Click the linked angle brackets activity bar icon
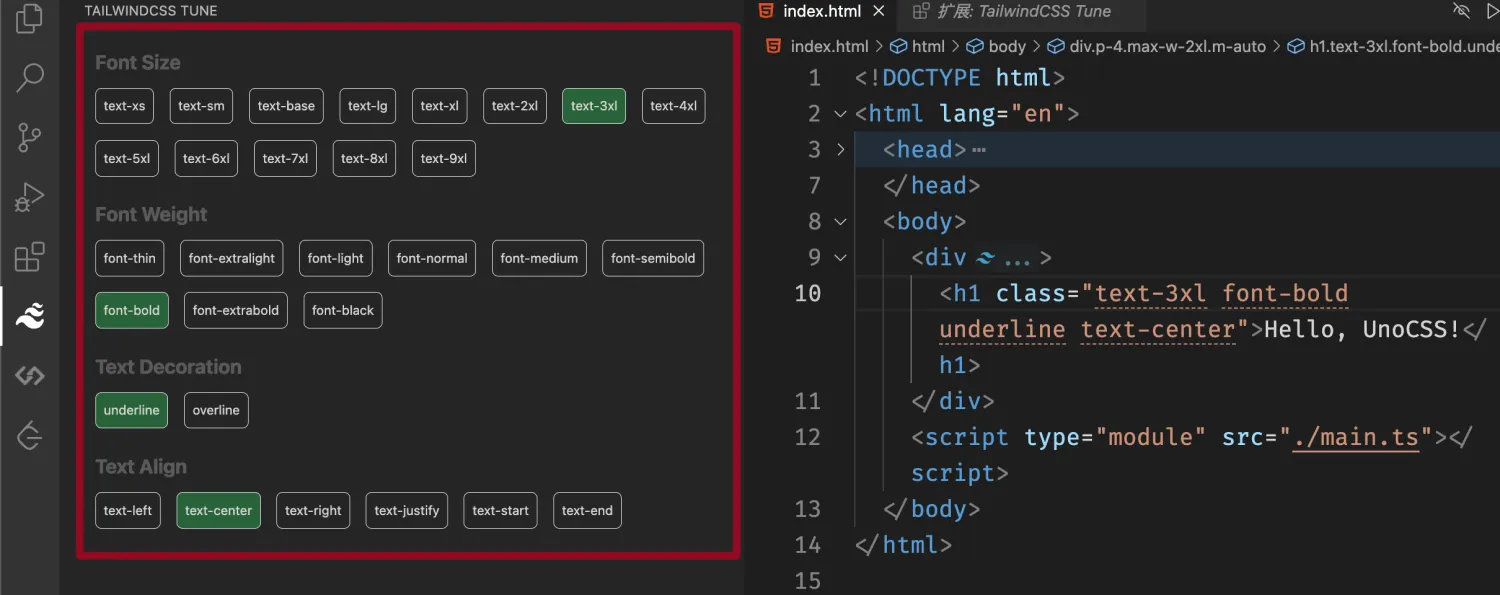Image resolution: width=1500 pixels, height=595 pixels. pyautogui.click(x=30, y=376)
